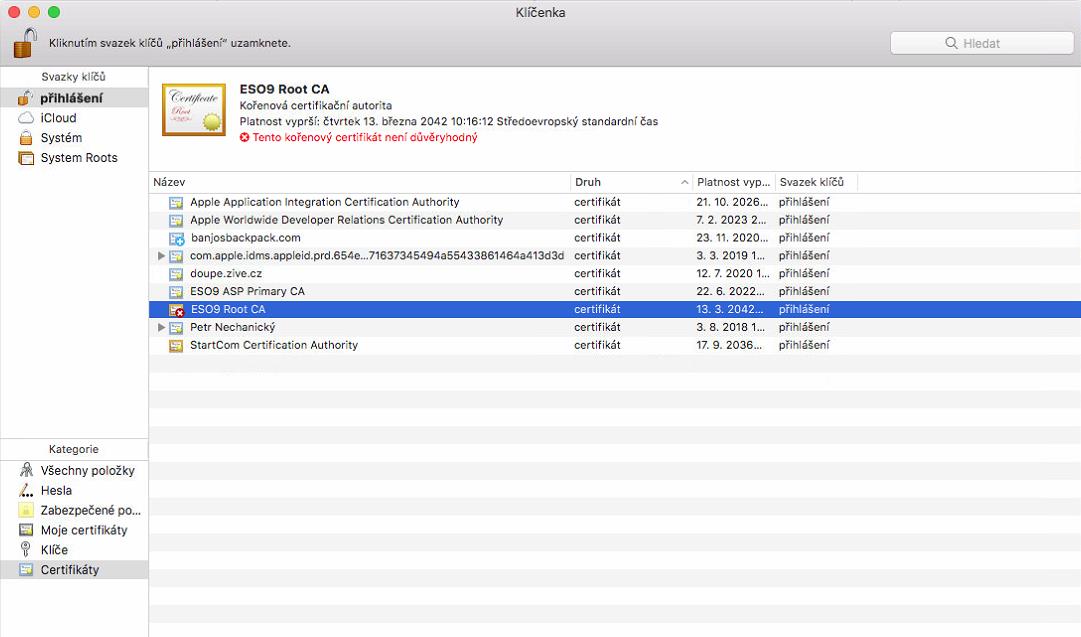The image size is (1081, 637).
Task: Click the secure notes icon
Action: coord(26,510)
